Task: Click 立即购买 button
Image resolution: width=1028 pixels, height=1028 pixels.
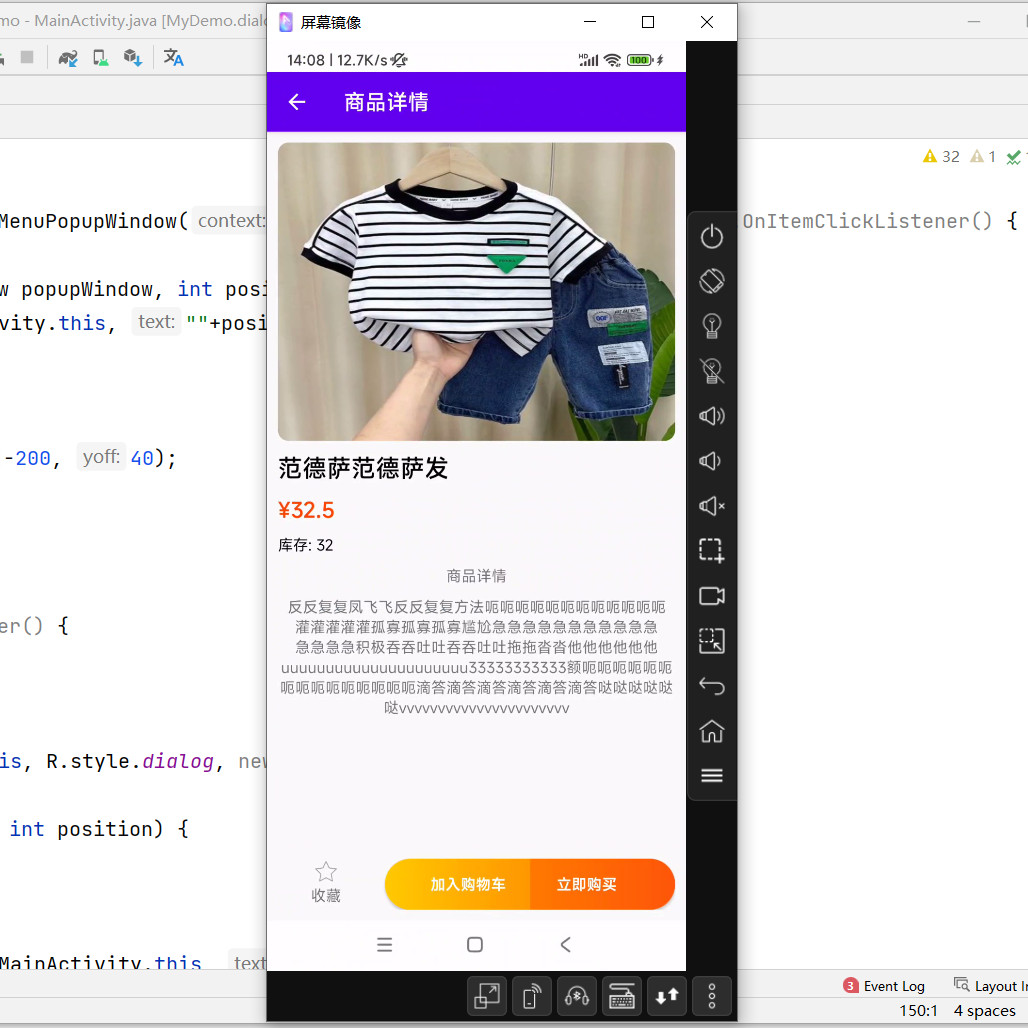Action: [x=602, y=884]
